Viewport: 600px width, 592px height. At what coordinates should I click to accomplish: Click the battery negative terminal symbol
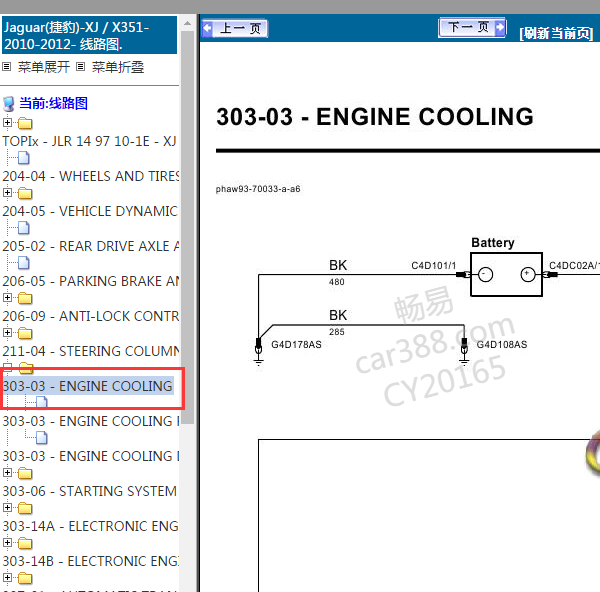click(486, 274)
